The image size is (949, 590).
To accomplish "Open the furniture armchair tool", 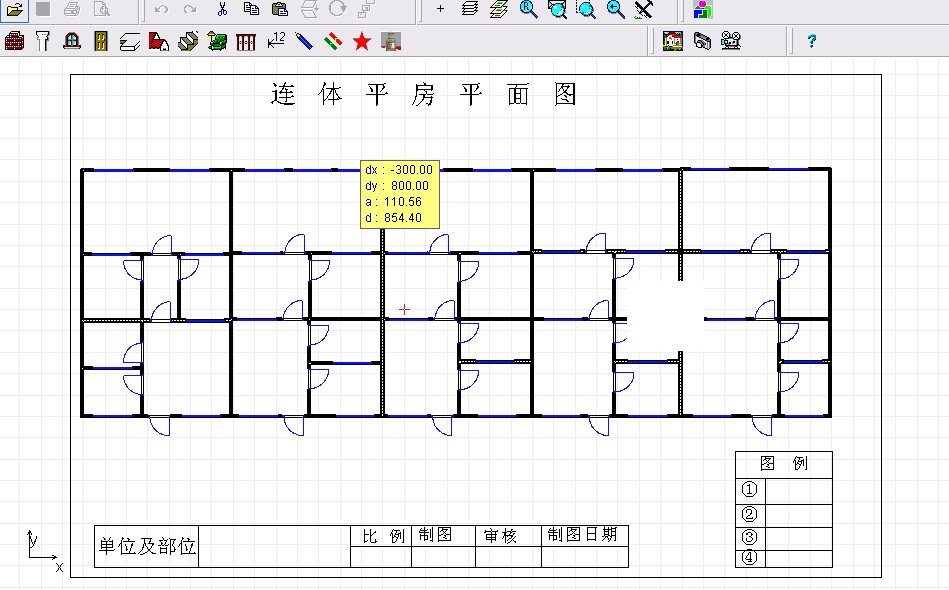I will 217,41.
